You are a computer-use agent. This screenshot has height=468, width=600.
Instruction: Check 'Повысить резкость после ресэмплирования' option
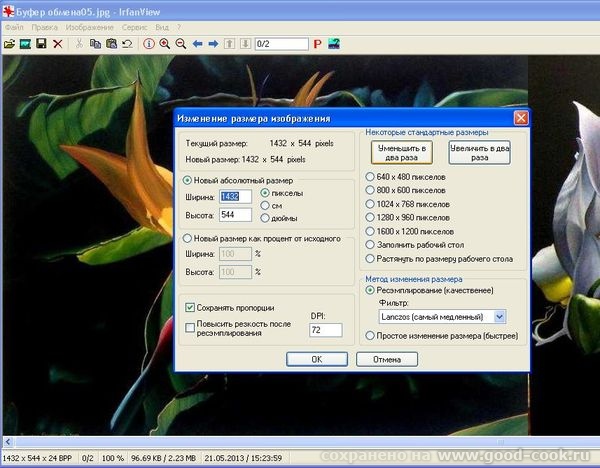point(191,326)
